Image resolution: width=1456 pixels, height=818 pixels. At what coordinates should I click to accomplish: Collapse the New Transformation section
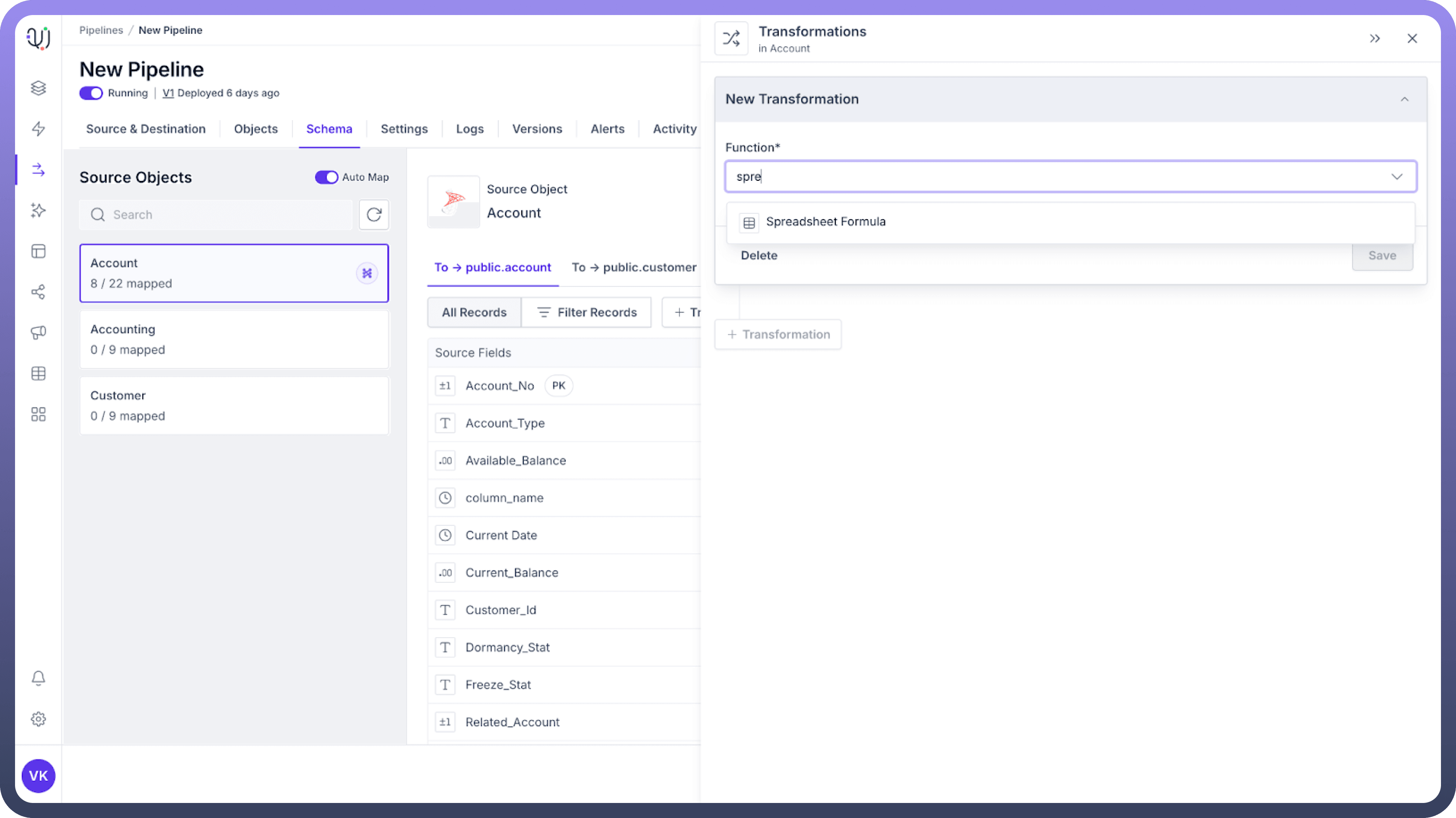pyautogui.click(x=1404, y=99)
